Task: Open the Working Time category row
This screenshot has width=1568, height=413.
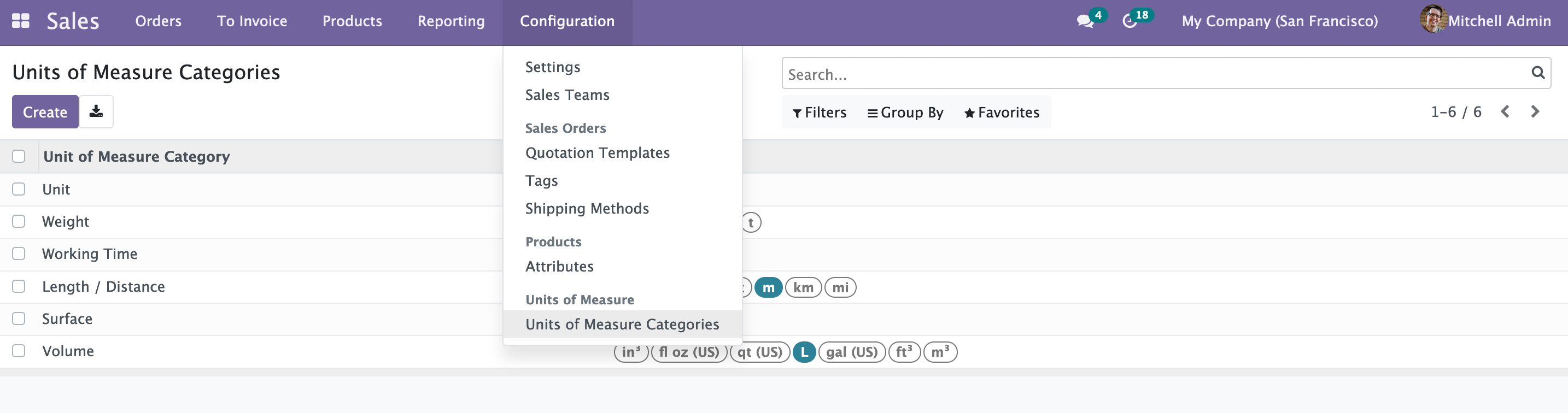Action: (x=90, y=253)
